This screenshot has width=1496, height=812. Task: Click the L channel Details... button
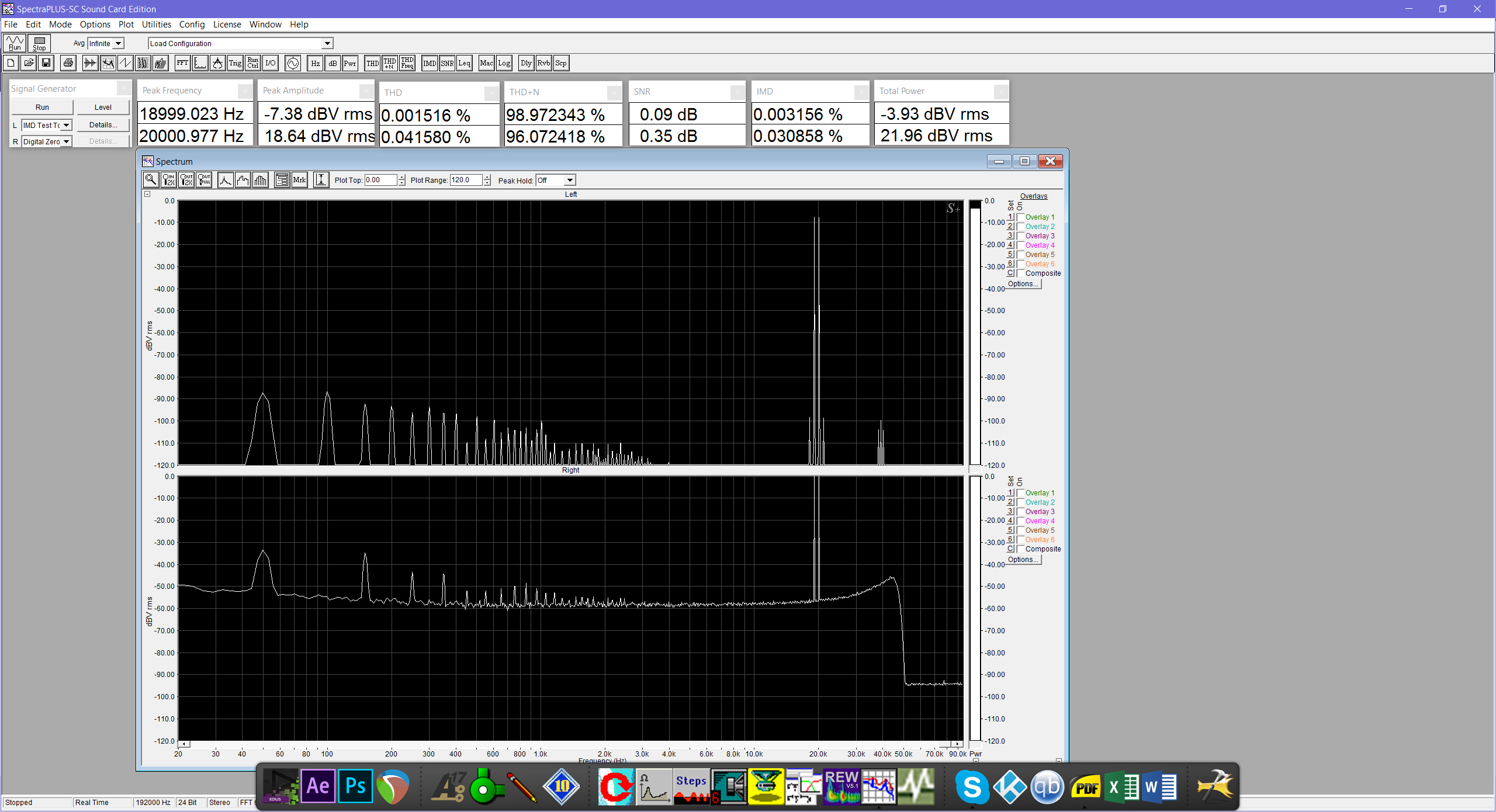coord(103,125)
